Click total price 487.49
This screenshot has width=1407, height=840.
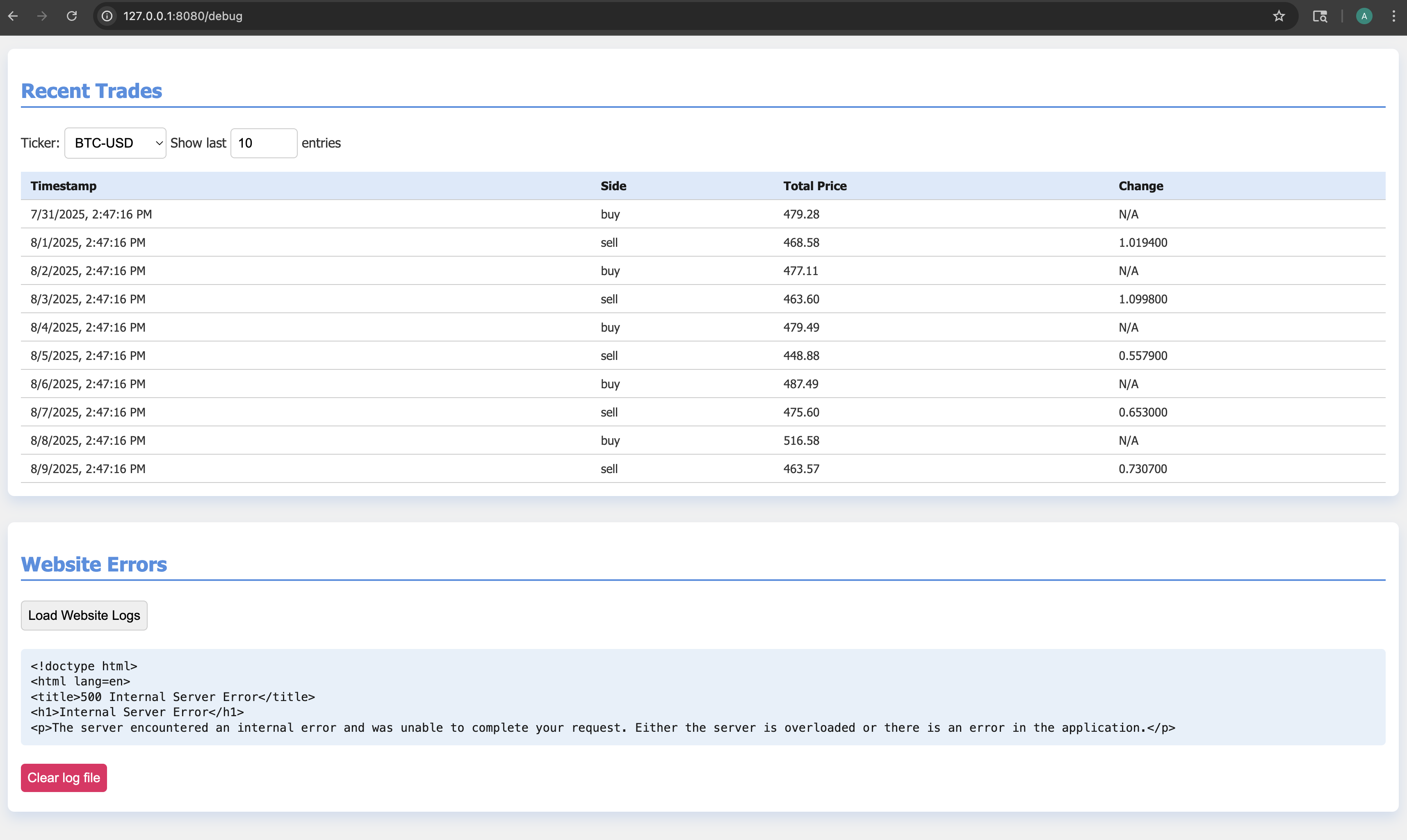pos(800,384)
